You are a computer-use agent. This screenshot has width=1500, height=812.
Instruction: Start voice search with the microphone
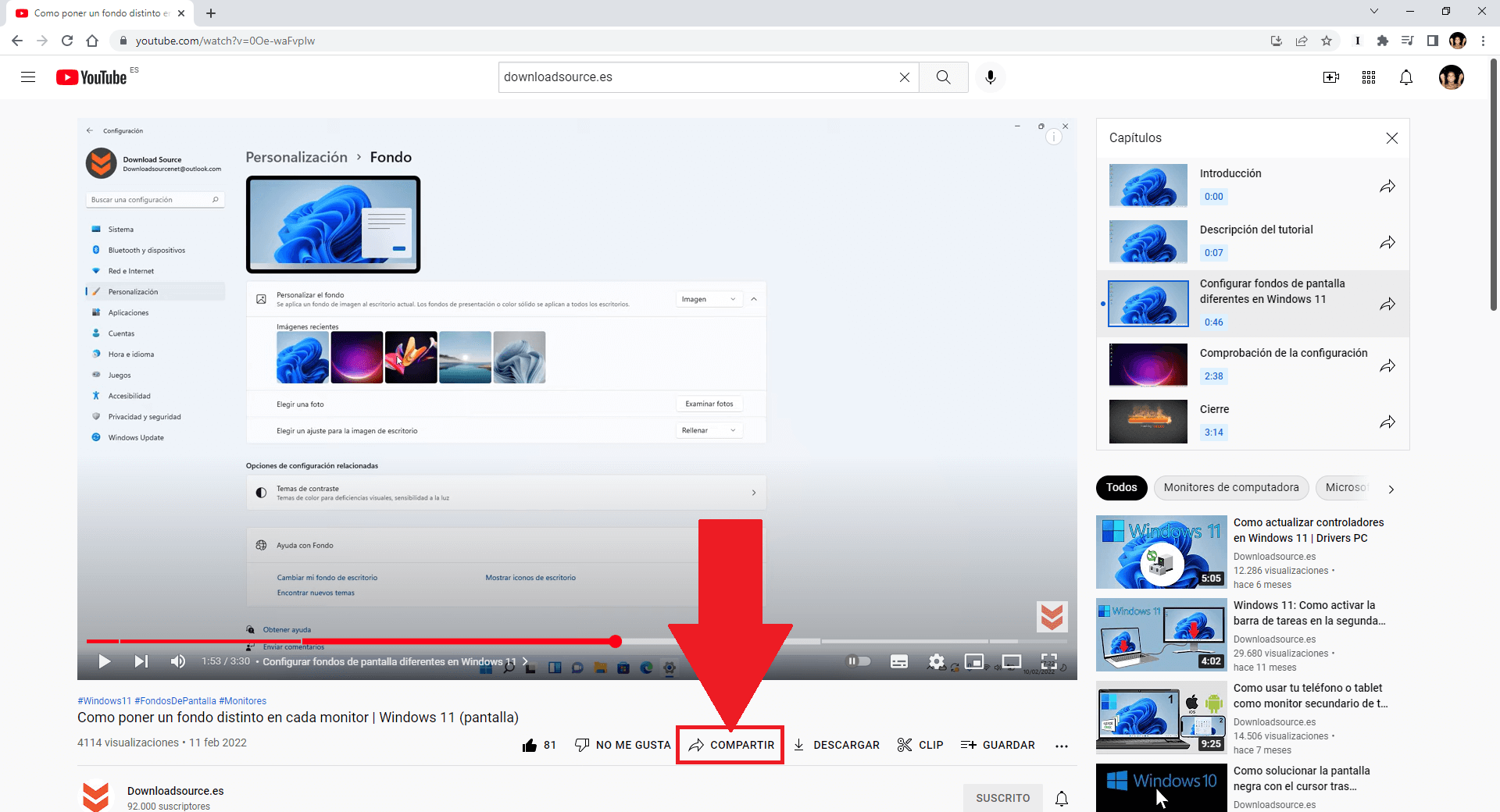pos(991,77)
